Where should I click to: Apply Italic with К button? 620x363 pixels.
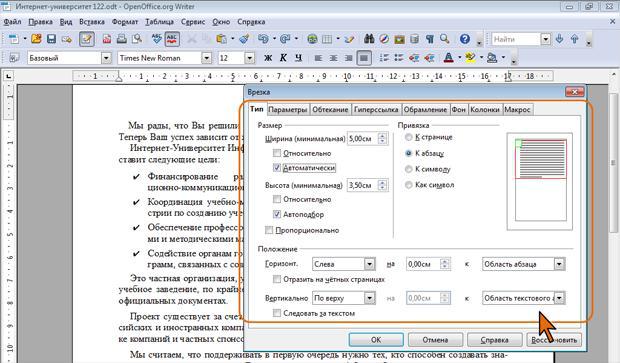pyautogui.click(x=283, y=58)
